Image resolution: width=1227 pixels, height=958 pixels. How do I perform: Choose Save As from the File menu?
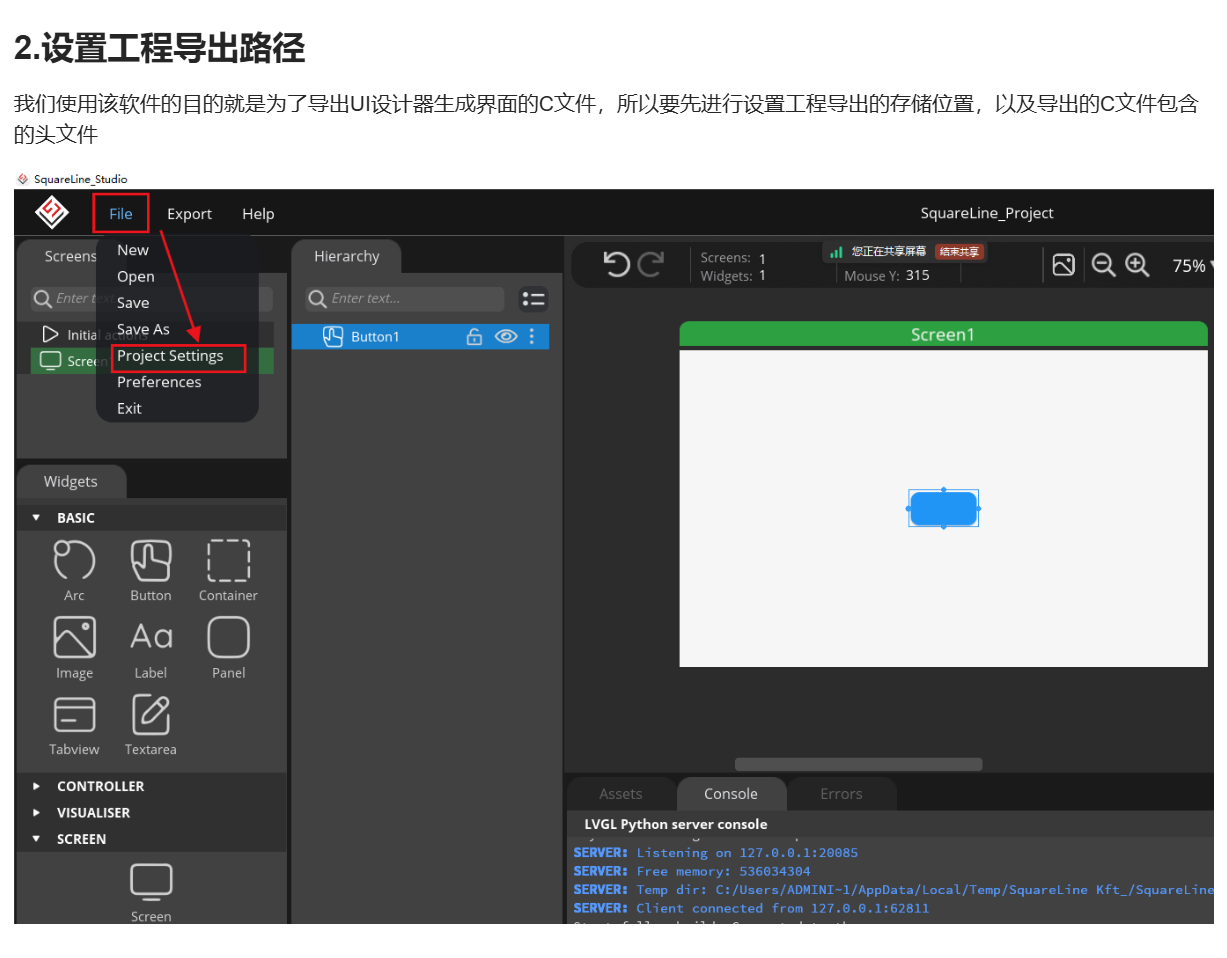point(143,329)
